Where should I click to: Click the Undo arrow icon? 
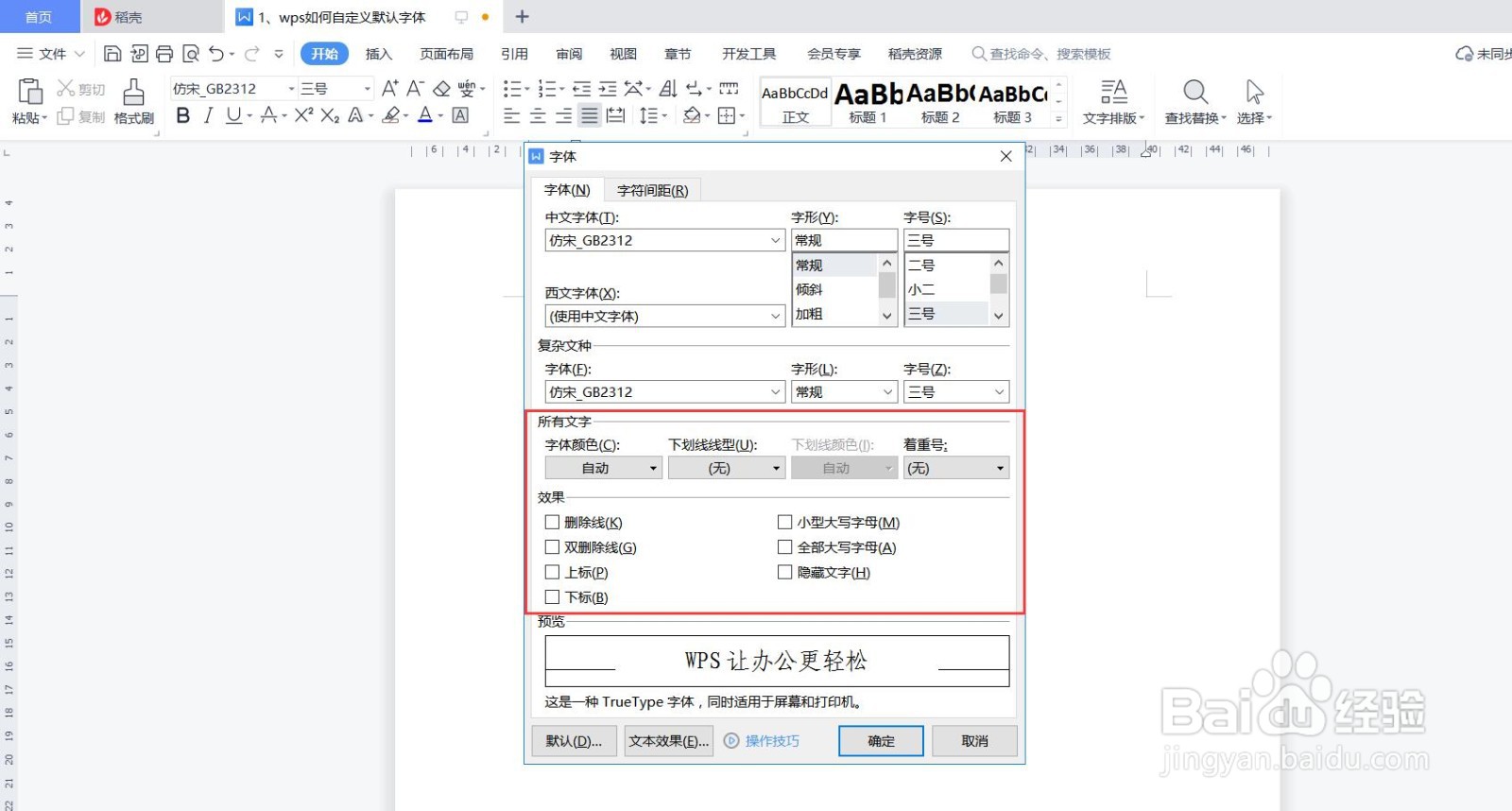[x=216, y=54]
